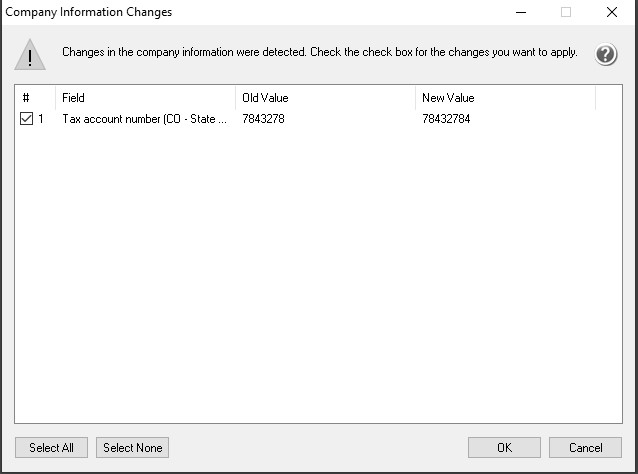Click row number 1 in the list
This screenshot has width=638, height=474.
pyautogui.click(x=41, y=119)
